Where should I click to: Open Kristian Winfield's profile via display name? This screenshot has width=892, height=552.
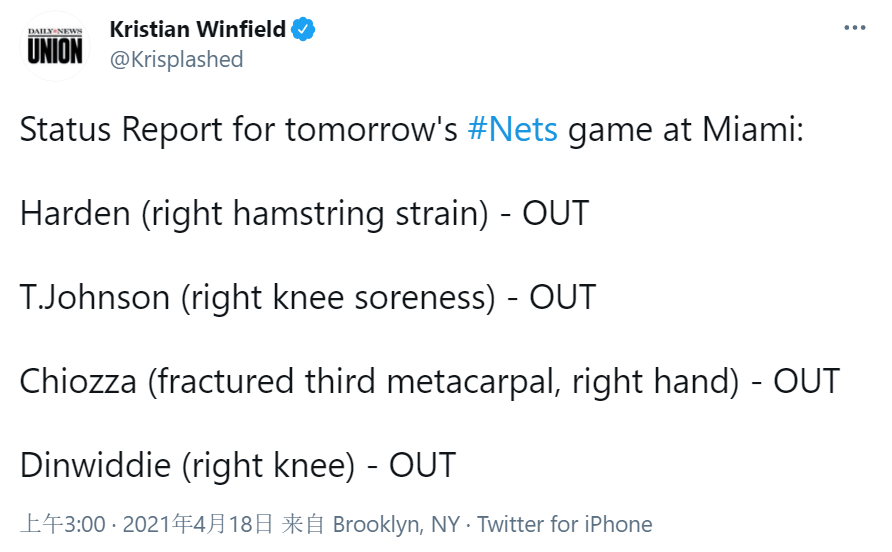(x=197, y=29)
